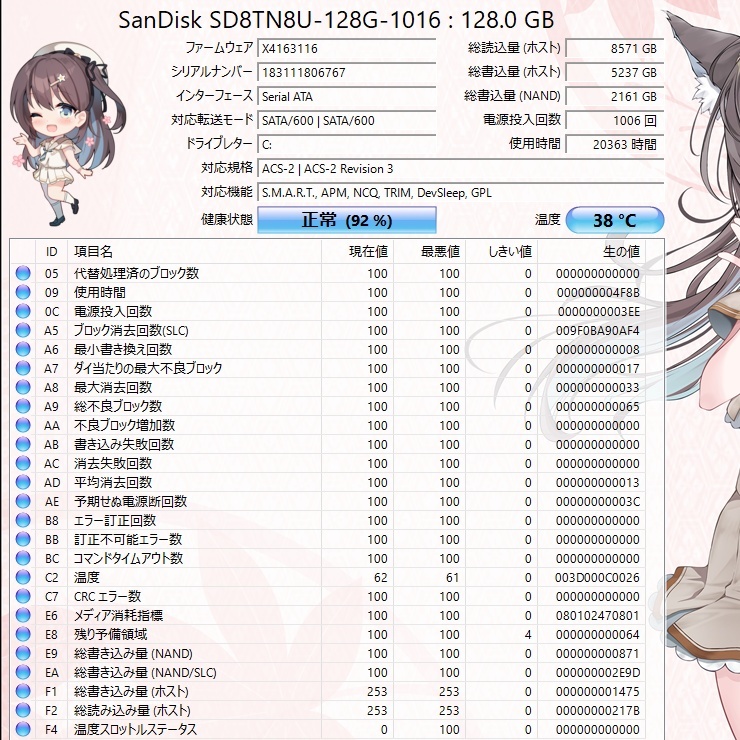Click the status icon for attribute A9
The width and height of the screenshot is (740, 740).
(x=23, y=406)
